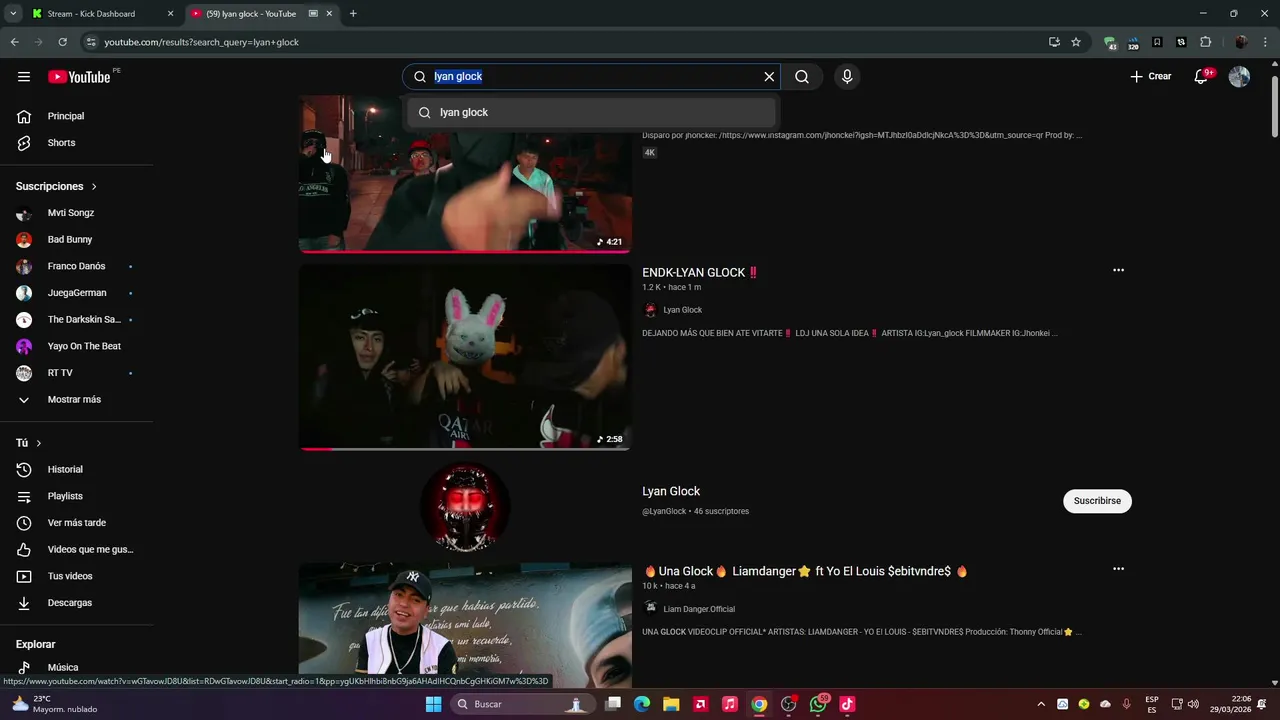1280x720 pixels.
Task: Click the taskbar Buscar search box
Action: click(x=521, y=704)
